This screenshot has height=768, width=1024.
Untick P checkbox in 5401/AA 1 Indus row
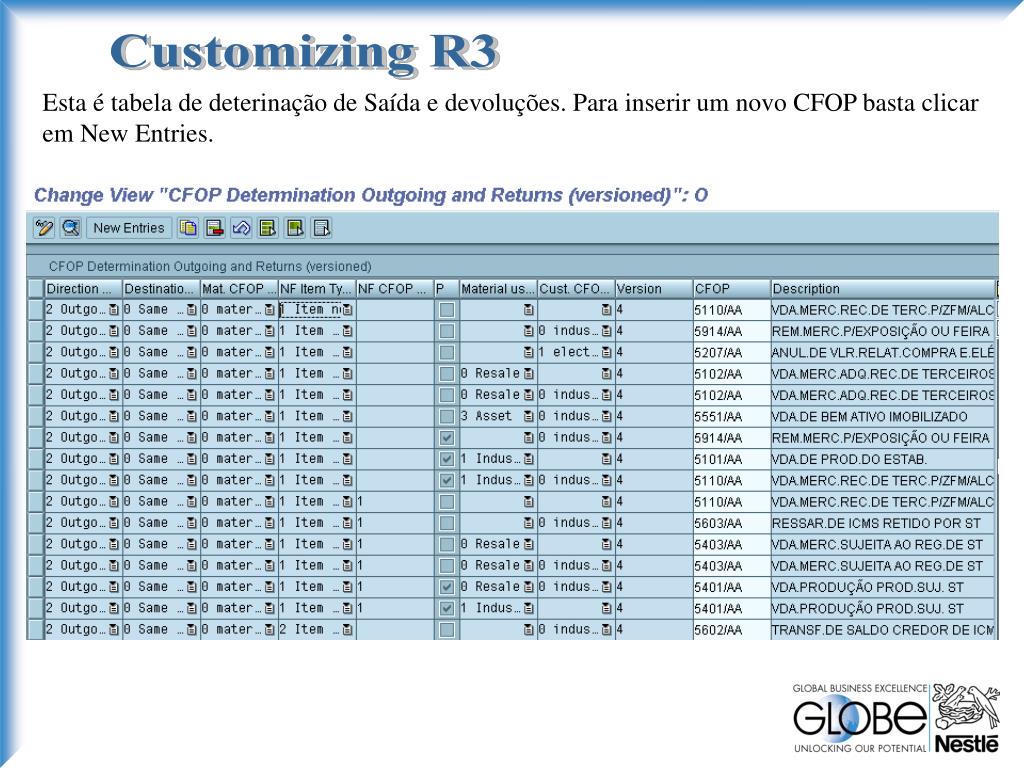click(447, 609)
